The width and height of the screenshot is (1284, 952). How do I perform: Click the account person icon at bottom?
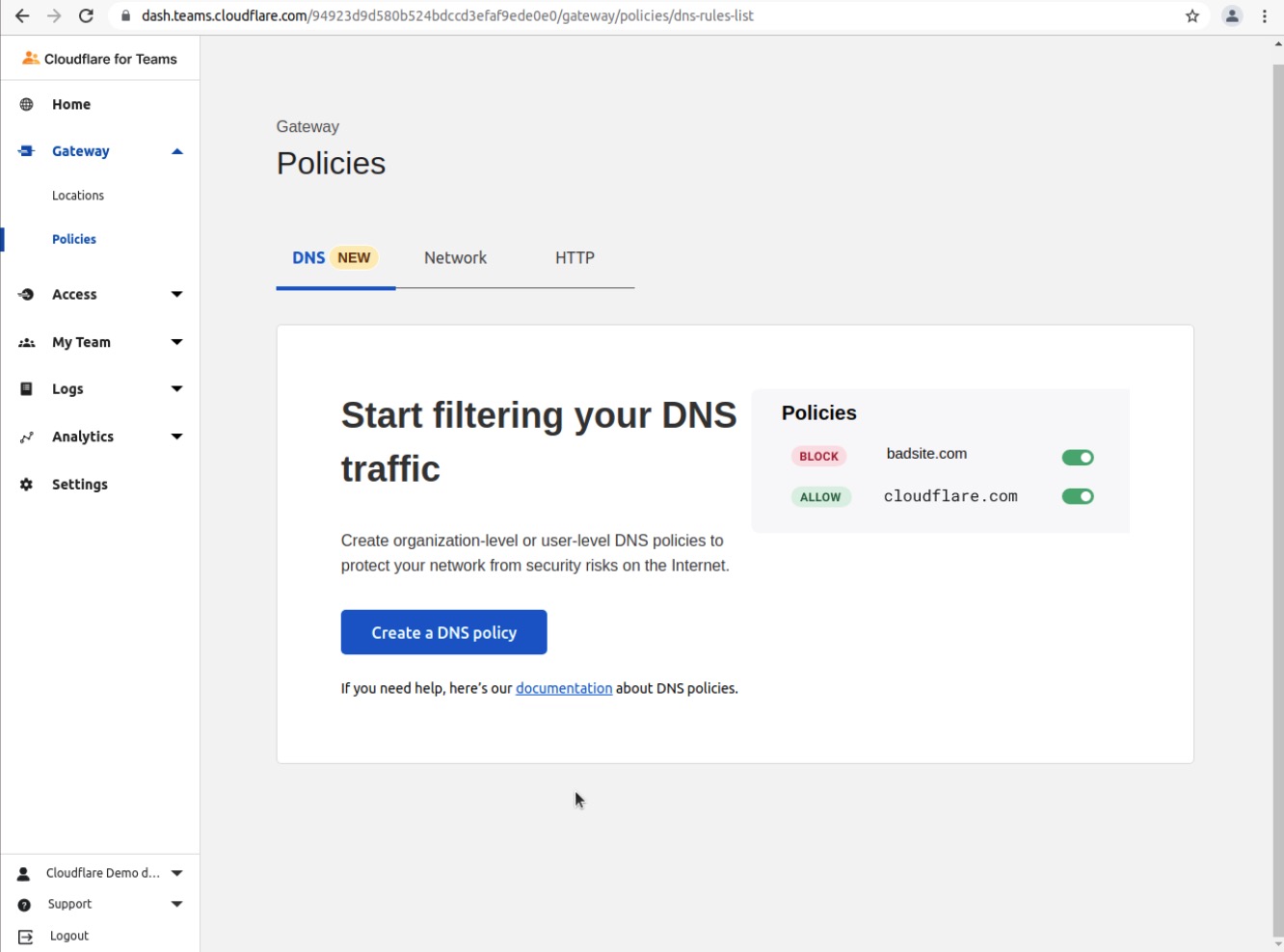point(24,874)
